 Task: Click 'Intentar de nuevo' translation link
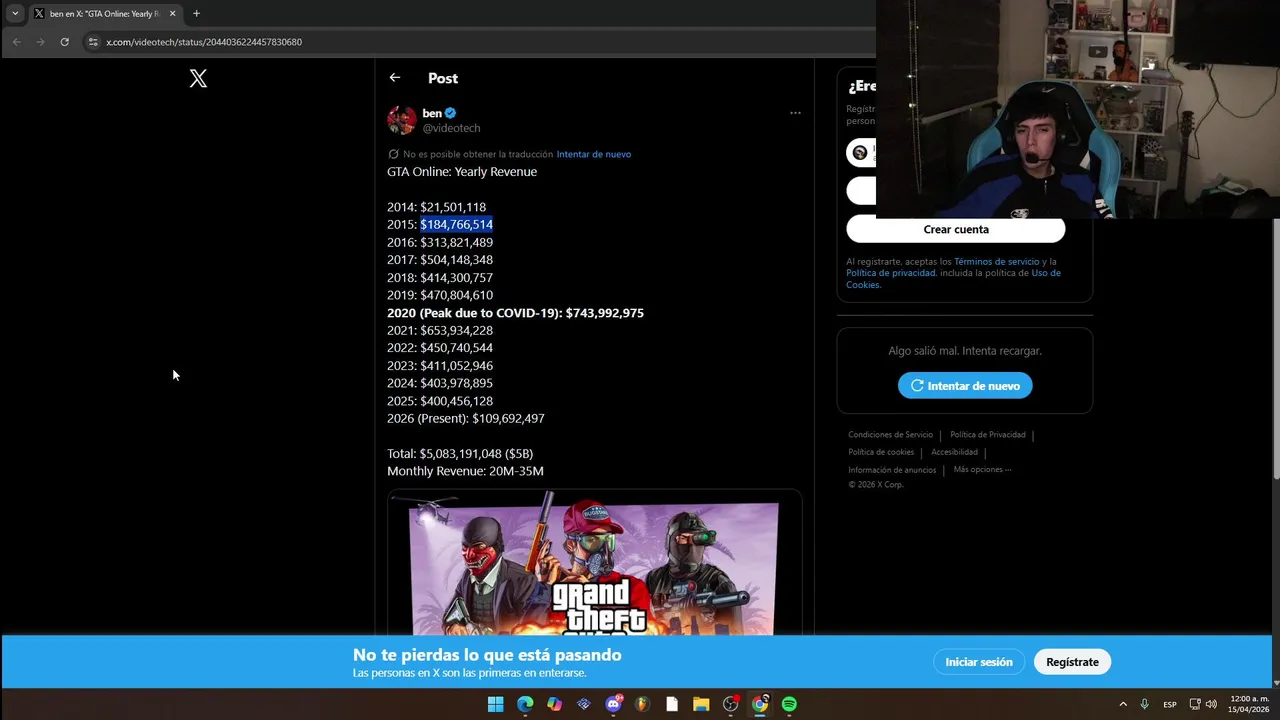tap(593, 154)
